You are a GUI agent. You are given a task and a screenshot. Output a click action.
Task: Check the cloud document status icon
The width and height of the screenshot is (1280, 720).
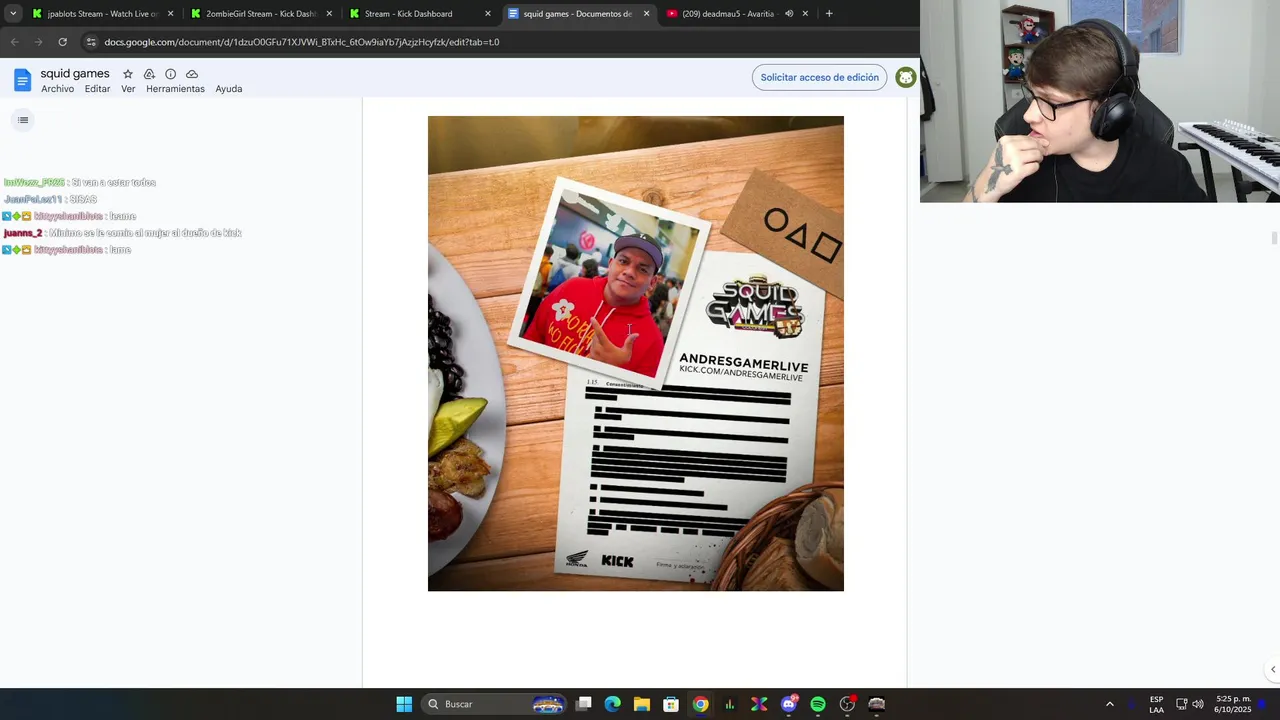tap(192, 74)
